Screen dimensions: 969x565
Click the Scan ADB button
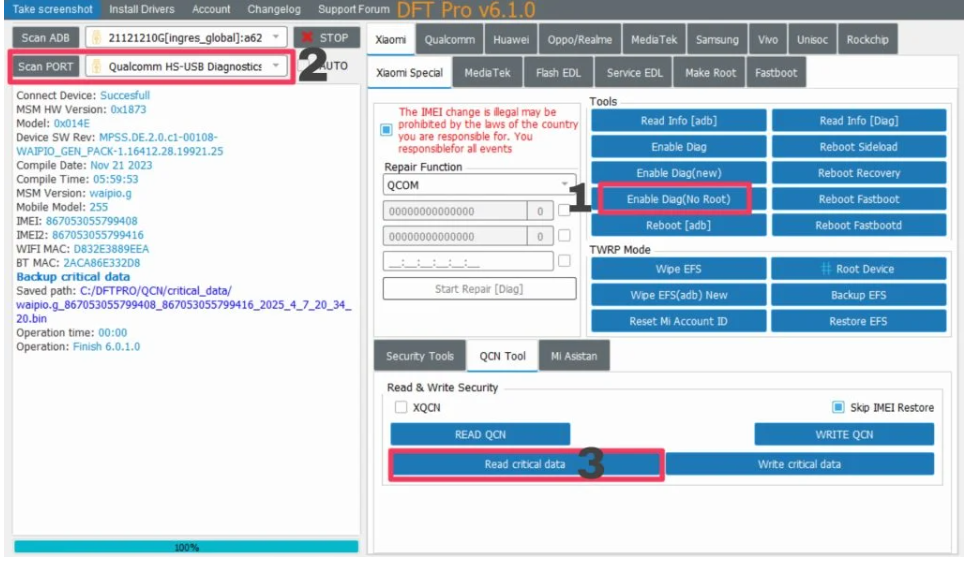pyautogui.click(x=46, y=38)
